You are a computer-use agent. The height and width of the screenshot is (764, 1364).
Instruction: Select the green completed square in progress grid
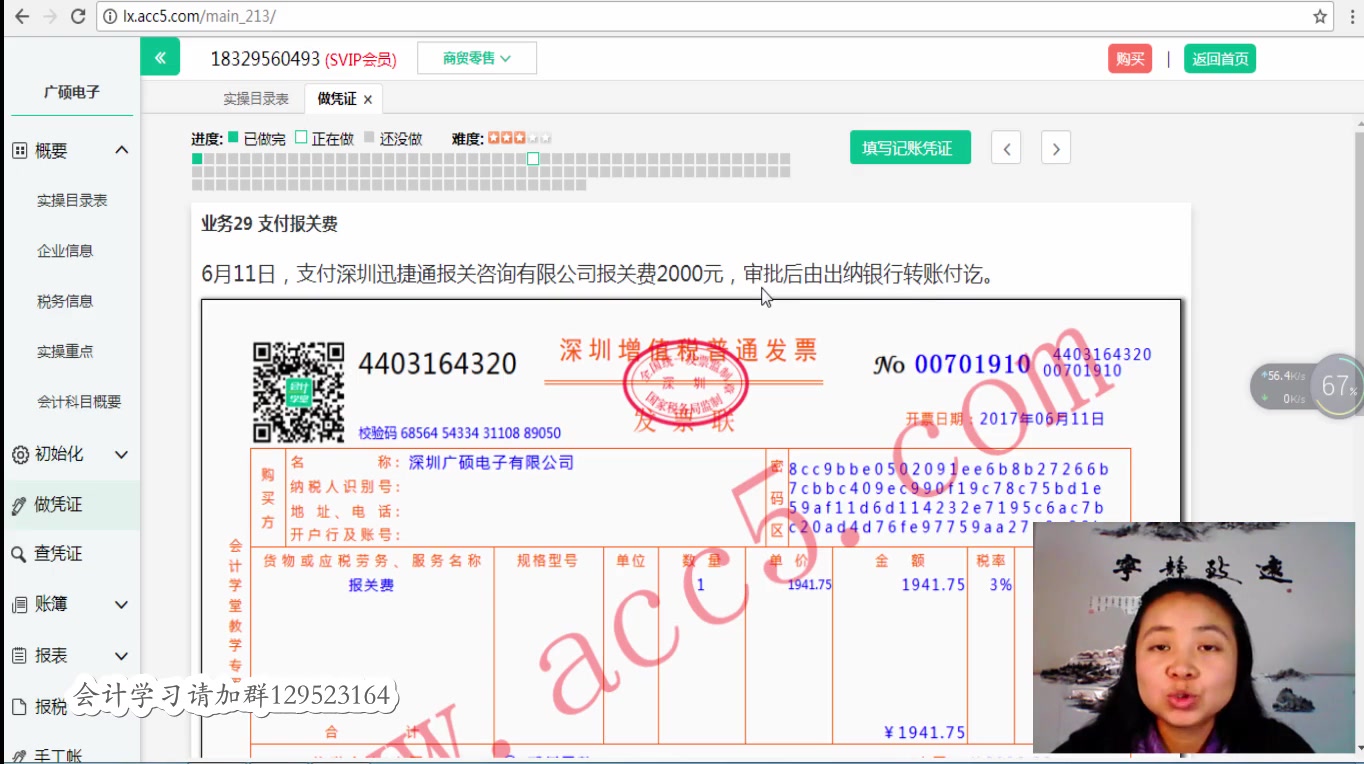(197, 158)
